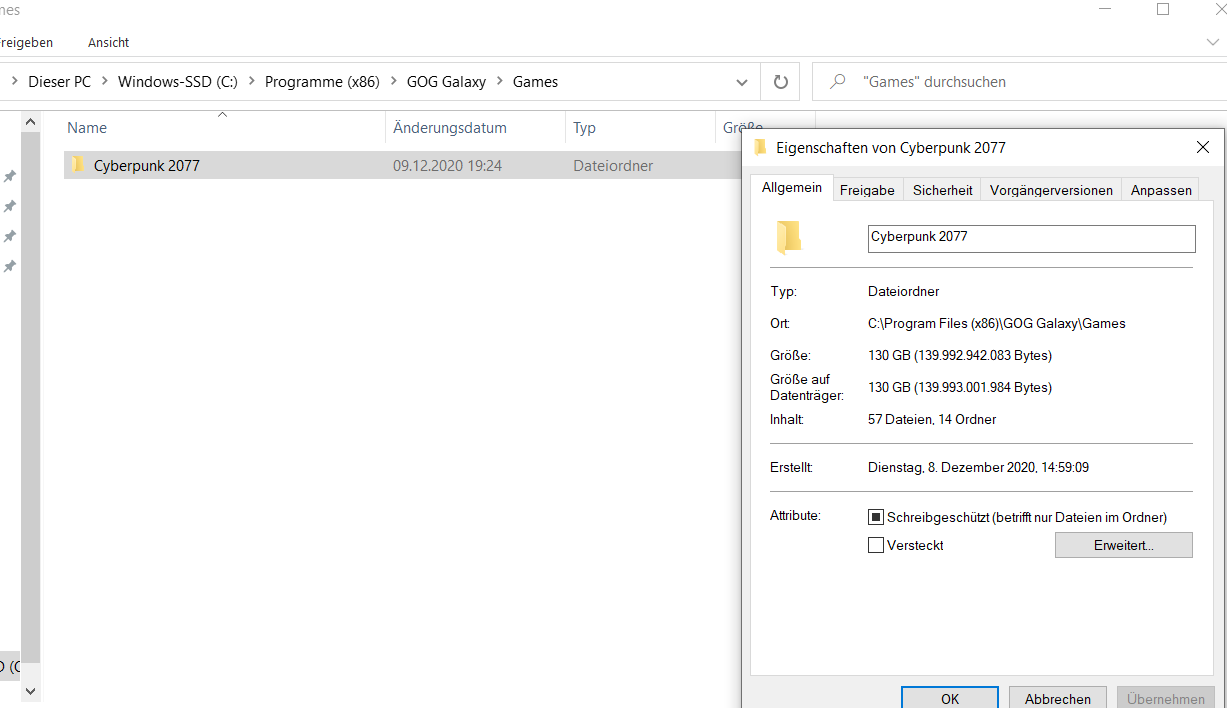Toggle the Schreibgeschützt checkbox
Image resolution: width=1227 pixels, height=708 pixels.
876,517
